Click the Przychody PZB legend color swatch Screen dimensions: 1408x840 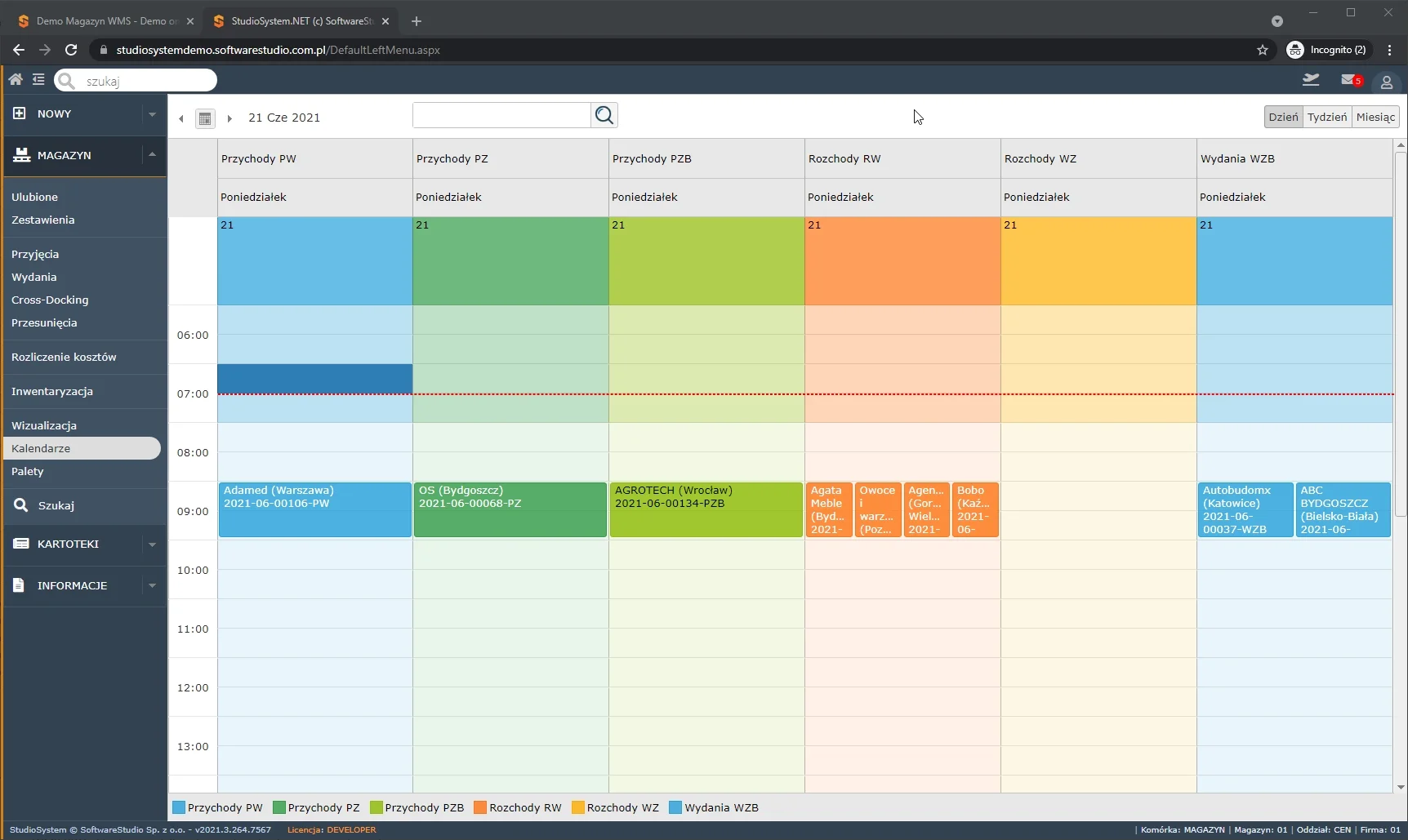pyautogui.click(x=377, y=807)
